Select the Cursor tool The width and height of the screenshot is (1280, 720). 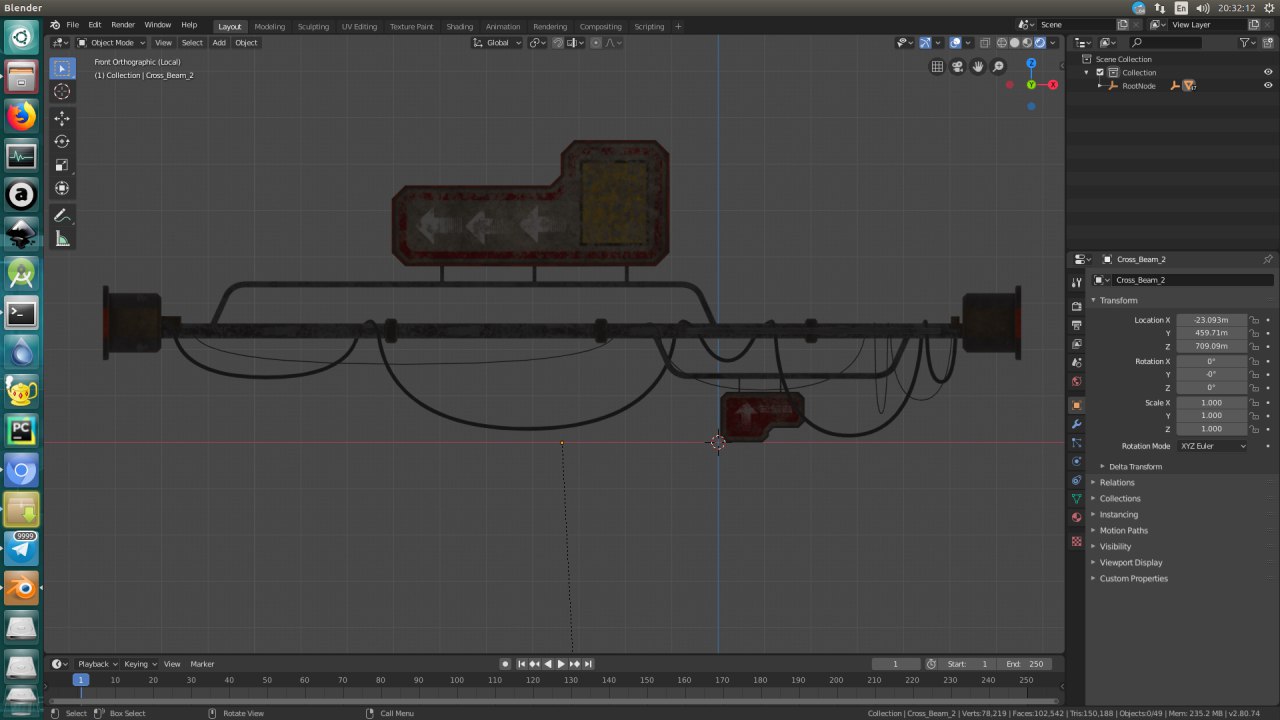pos(62,91)
